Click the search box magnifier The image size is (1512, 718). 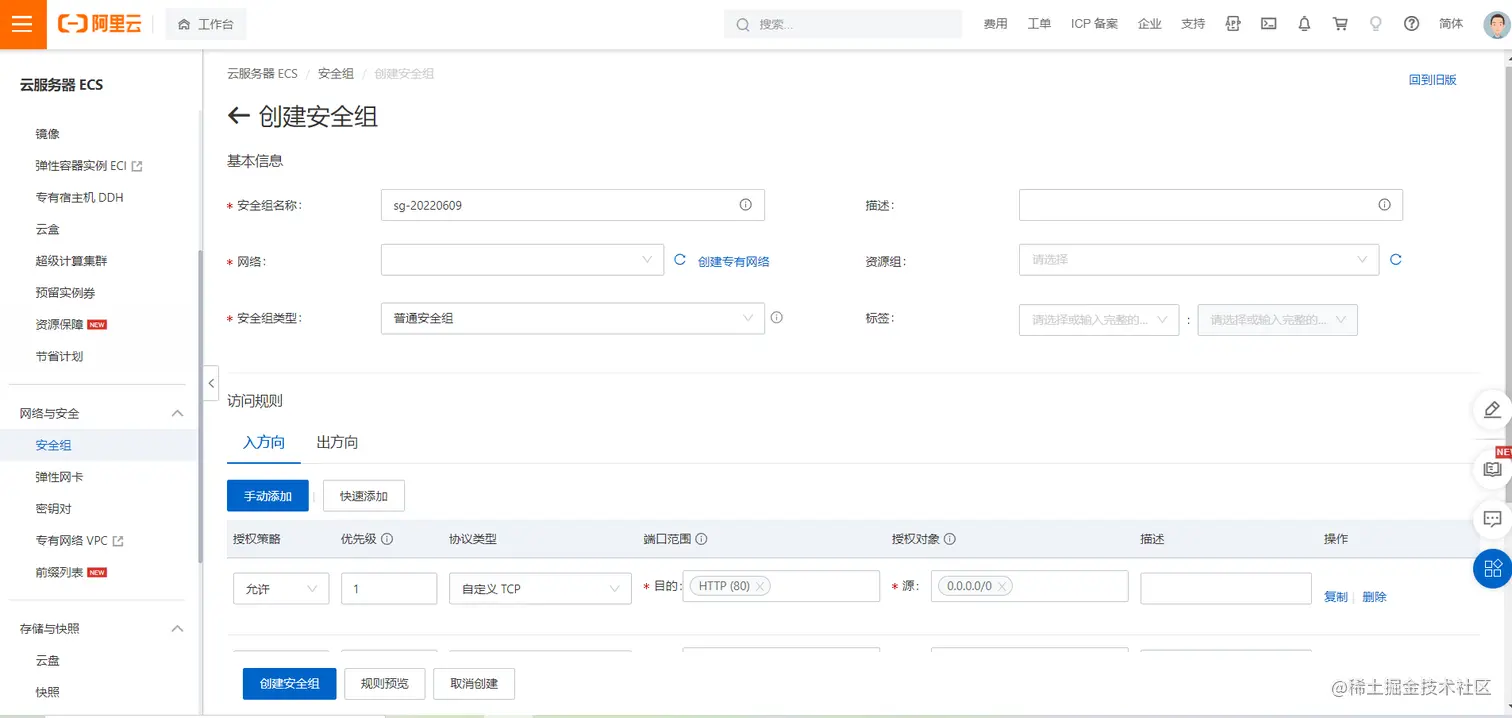(x=743, y=24)
